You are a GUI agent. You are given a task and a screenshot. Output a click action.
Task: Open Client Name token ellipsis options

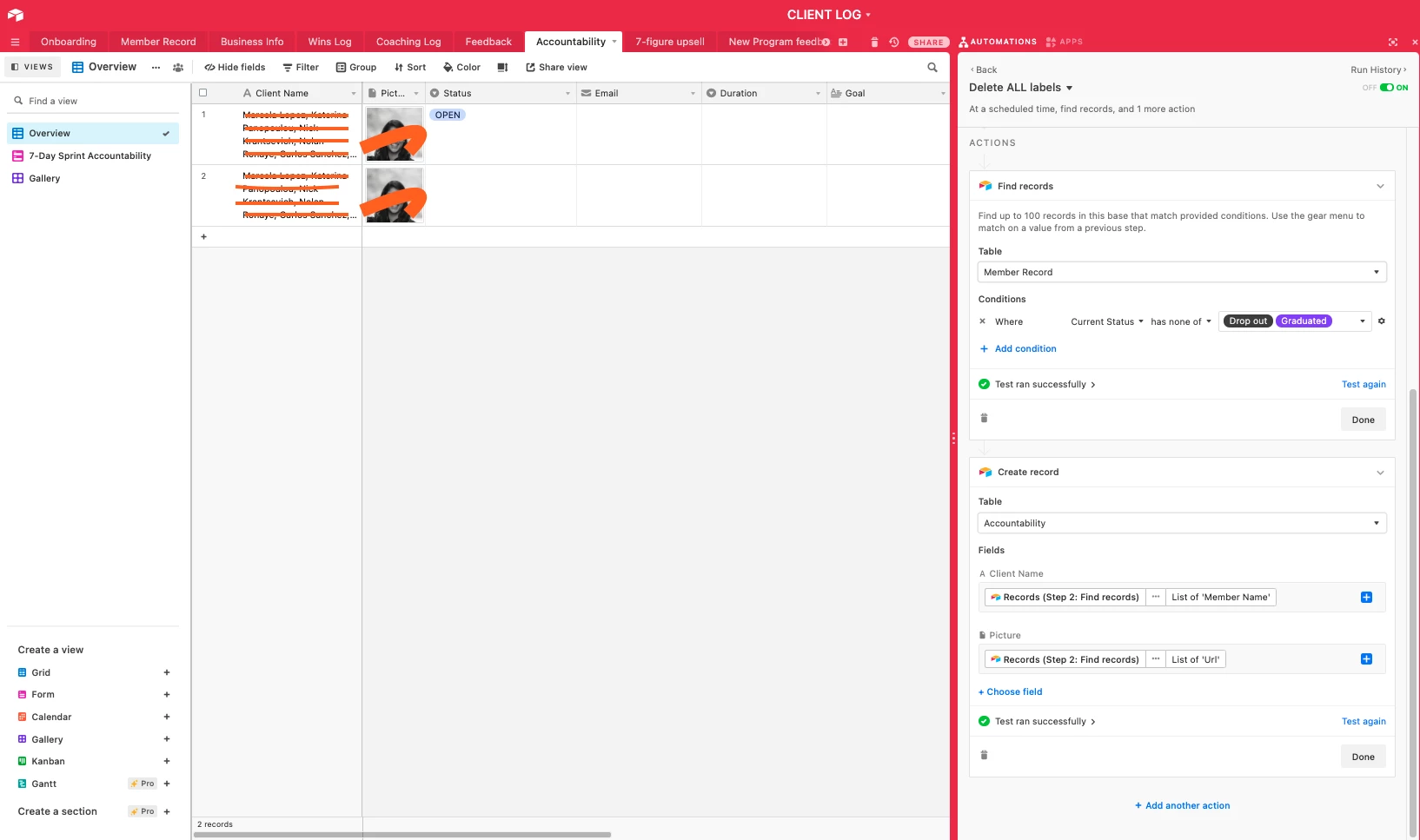coord(1156,597)
